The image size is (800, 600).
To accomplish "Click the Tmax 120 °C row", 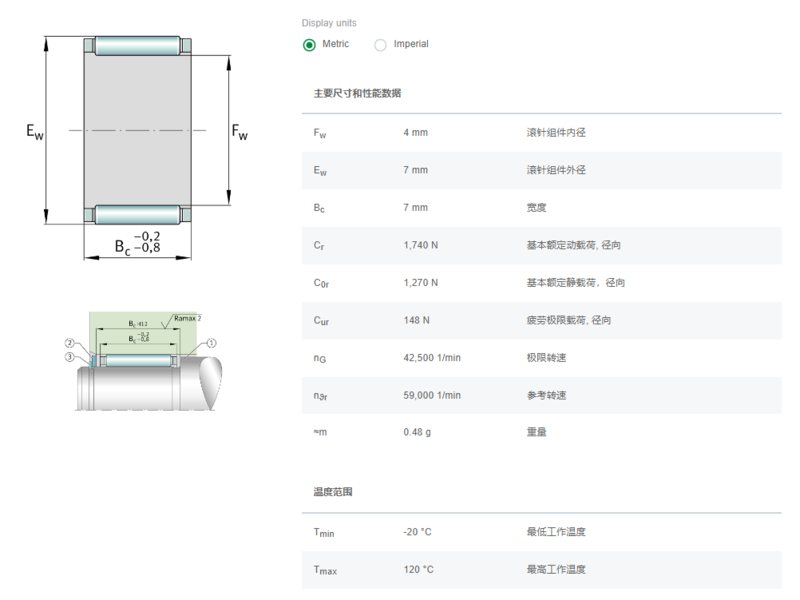I will 541,570.
